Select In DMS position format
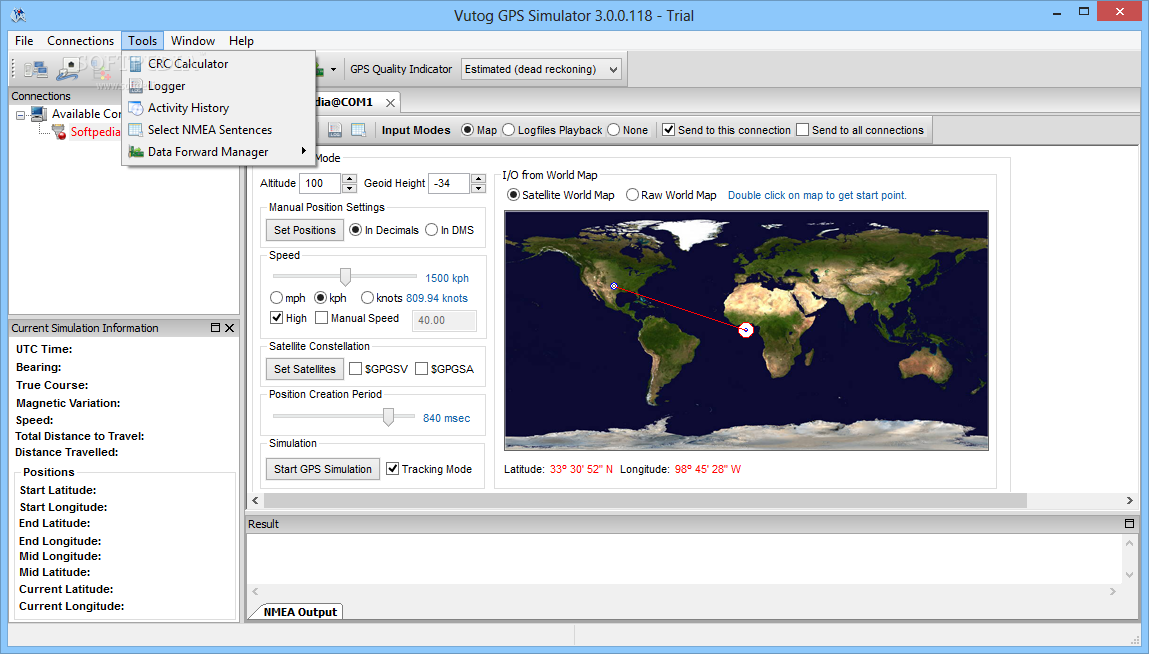Viewport: 1149px width, 654px height. pyautogui.click(x=432, y=229)
